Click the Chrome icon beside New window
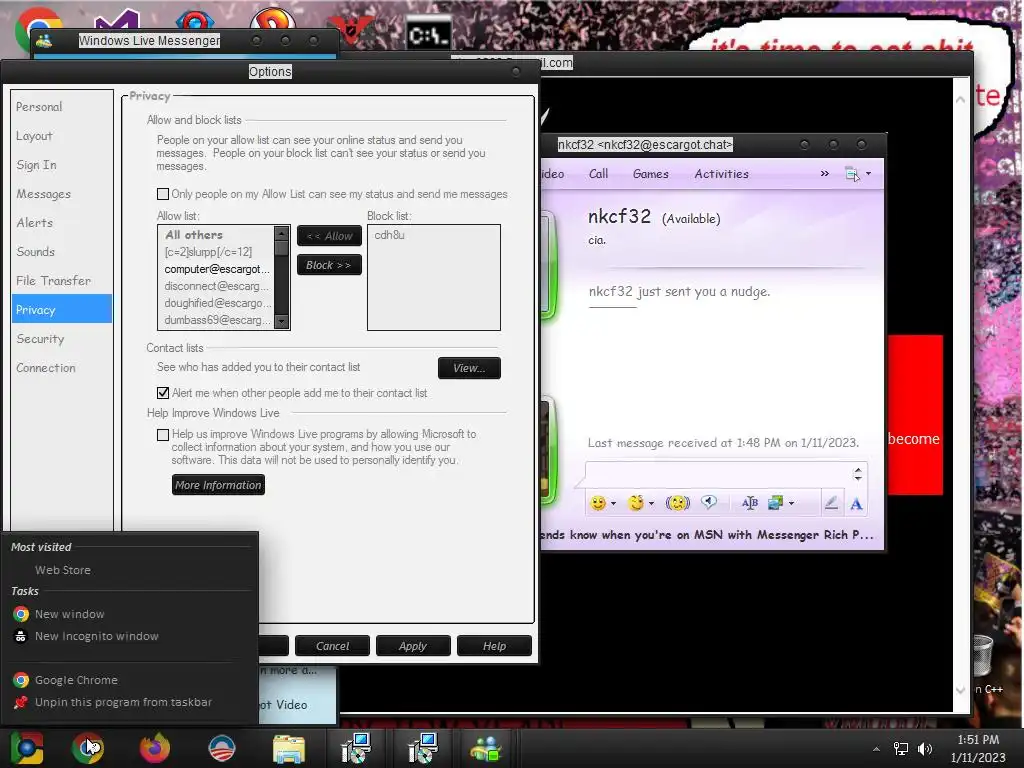The image size is (1024, 768). tap(21, 614)
